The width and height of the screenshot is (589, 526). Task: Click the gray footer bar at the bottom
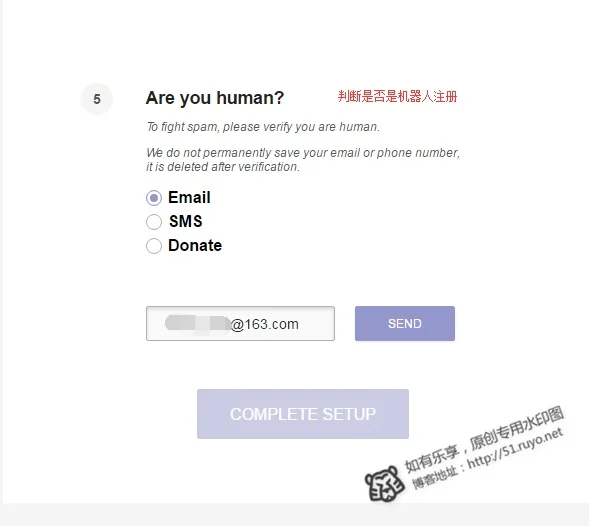(x=294, y=515)
